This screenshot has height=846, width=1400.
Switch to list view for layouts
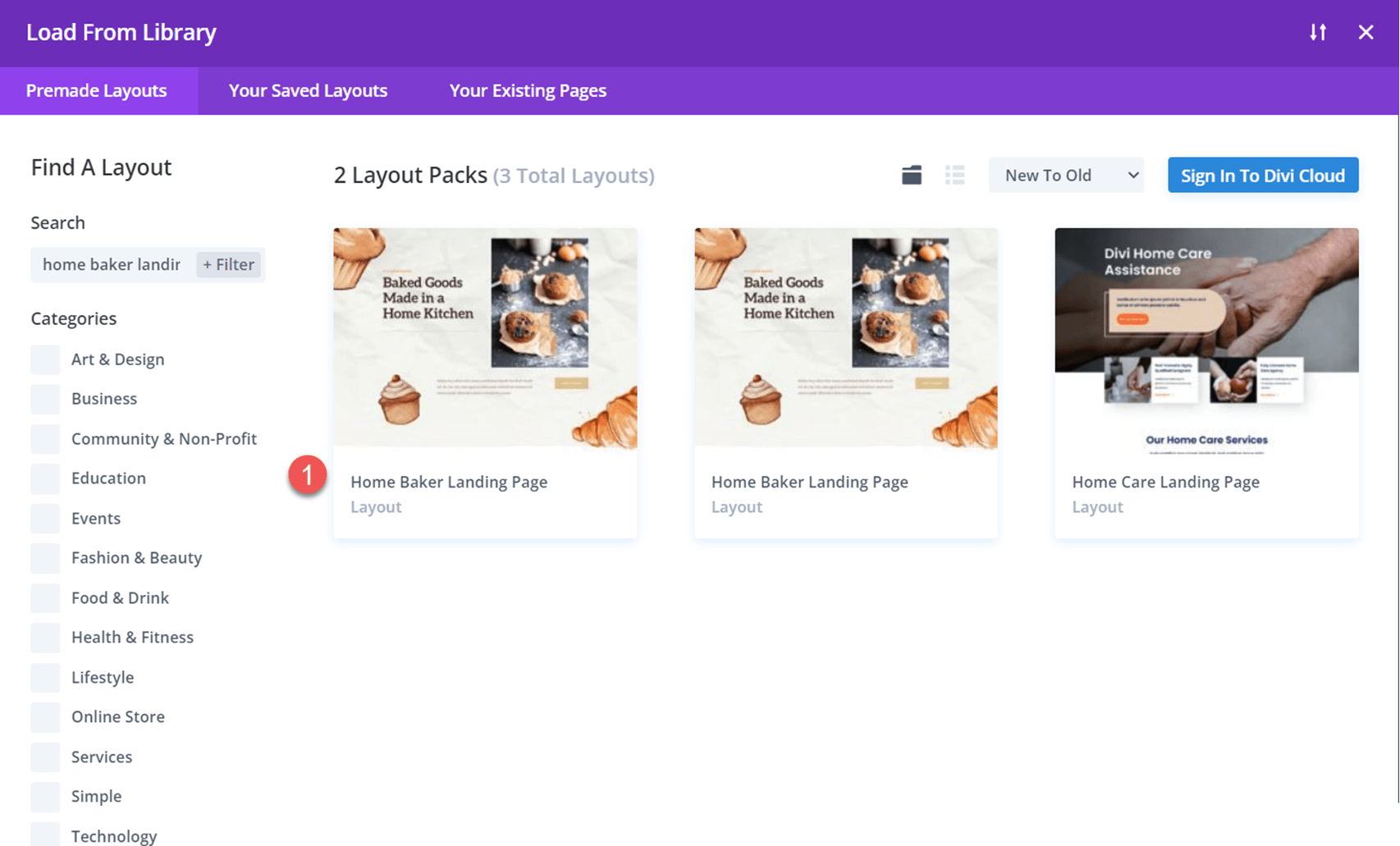(954, 175)
